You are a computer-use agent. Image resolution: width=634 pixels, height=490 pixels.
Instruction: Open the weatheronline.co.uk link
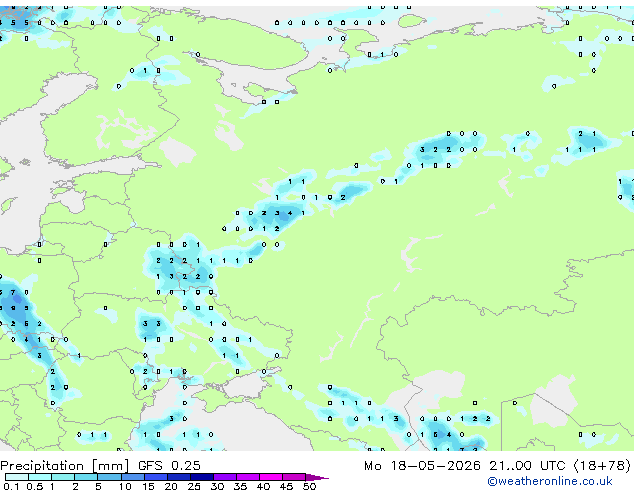[550, 481]
